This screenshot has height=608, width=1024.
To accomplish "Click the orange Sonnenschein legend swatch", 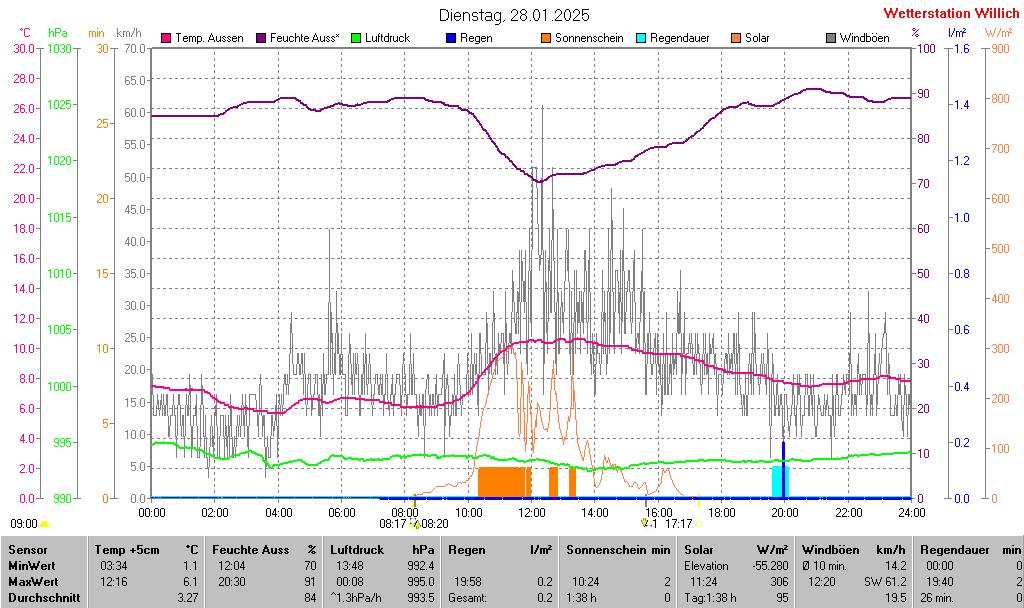I will coord(546,38).
